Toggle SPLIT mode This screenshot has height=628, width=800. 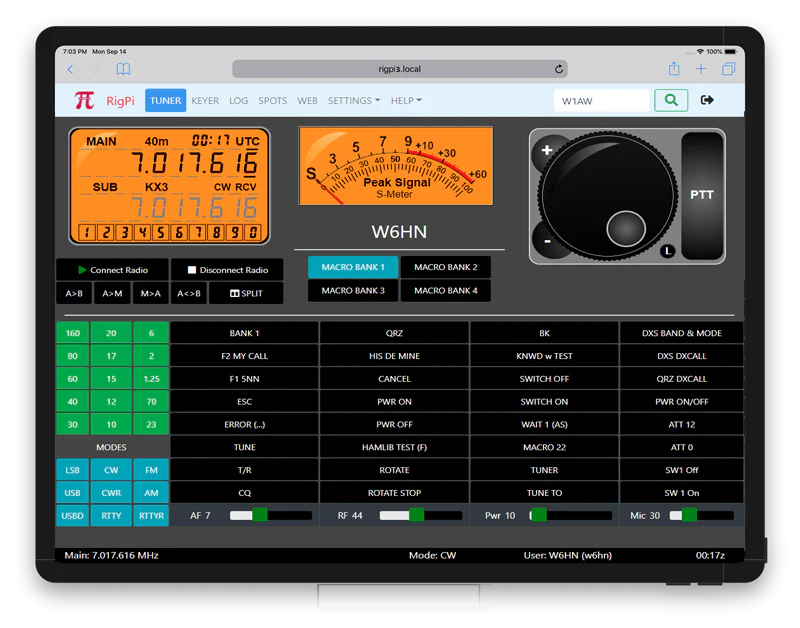(246, 293)
